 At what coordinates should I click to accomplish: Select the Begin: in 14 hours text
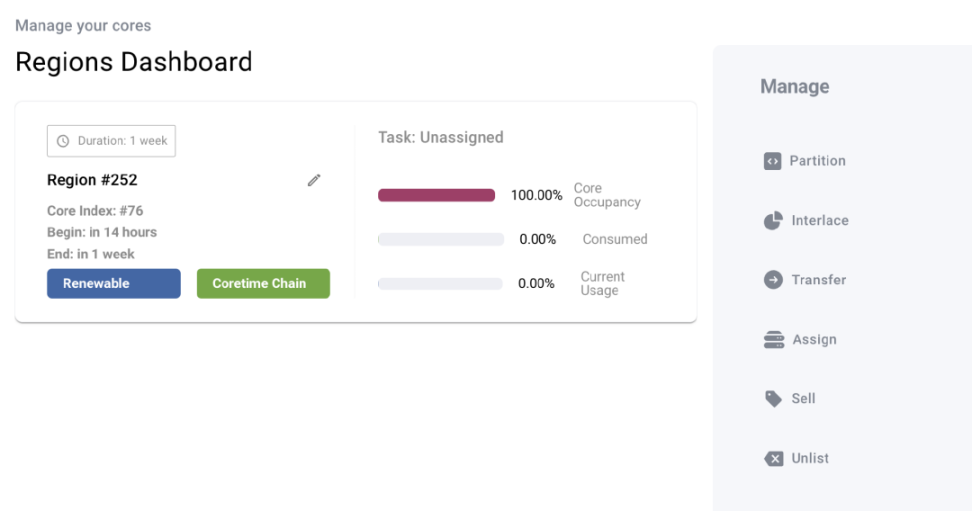[x=102, y=232]
